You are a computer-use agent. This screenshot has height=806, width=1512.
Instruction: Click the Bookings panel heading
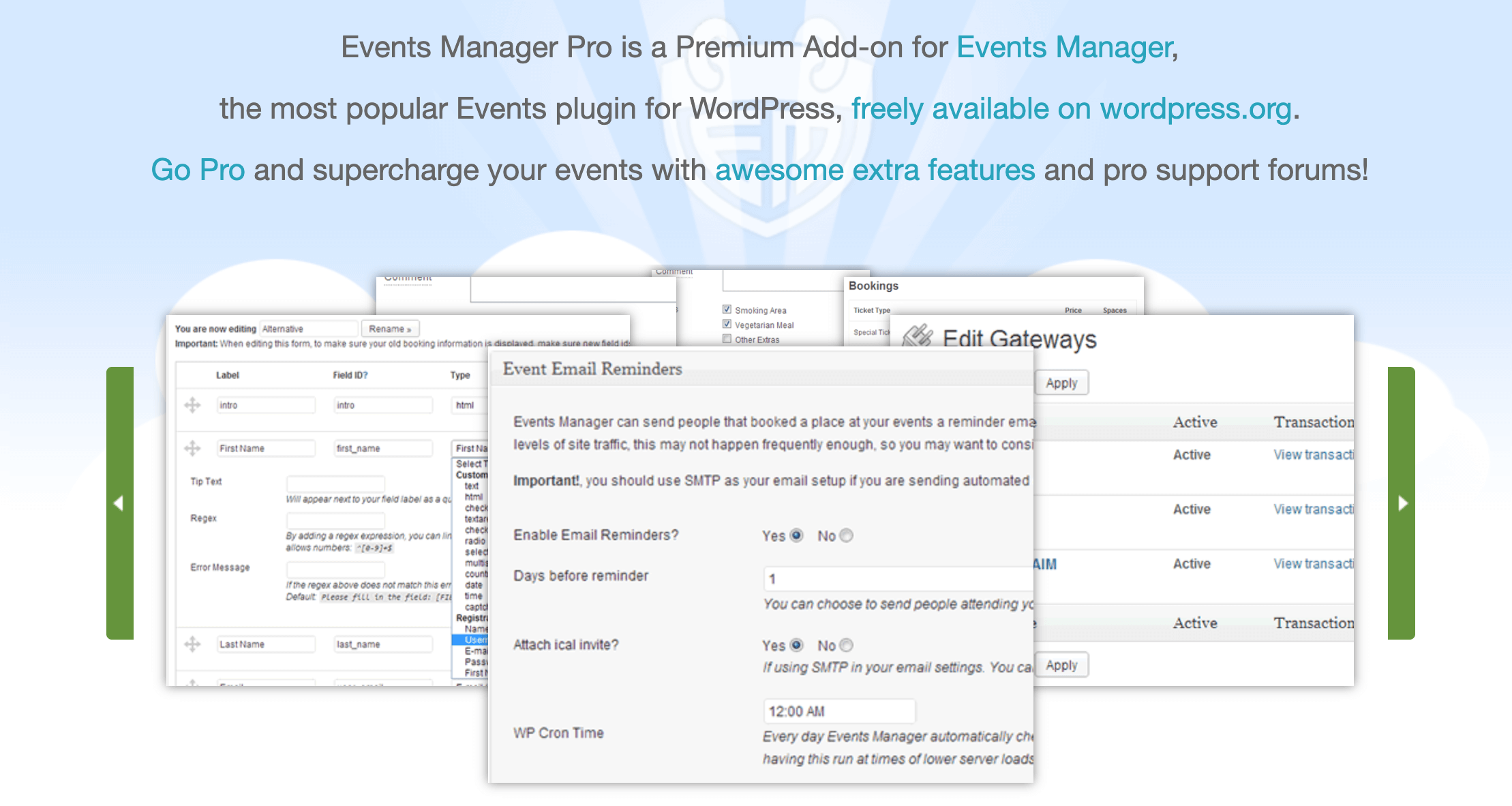[x=873, y=286]
